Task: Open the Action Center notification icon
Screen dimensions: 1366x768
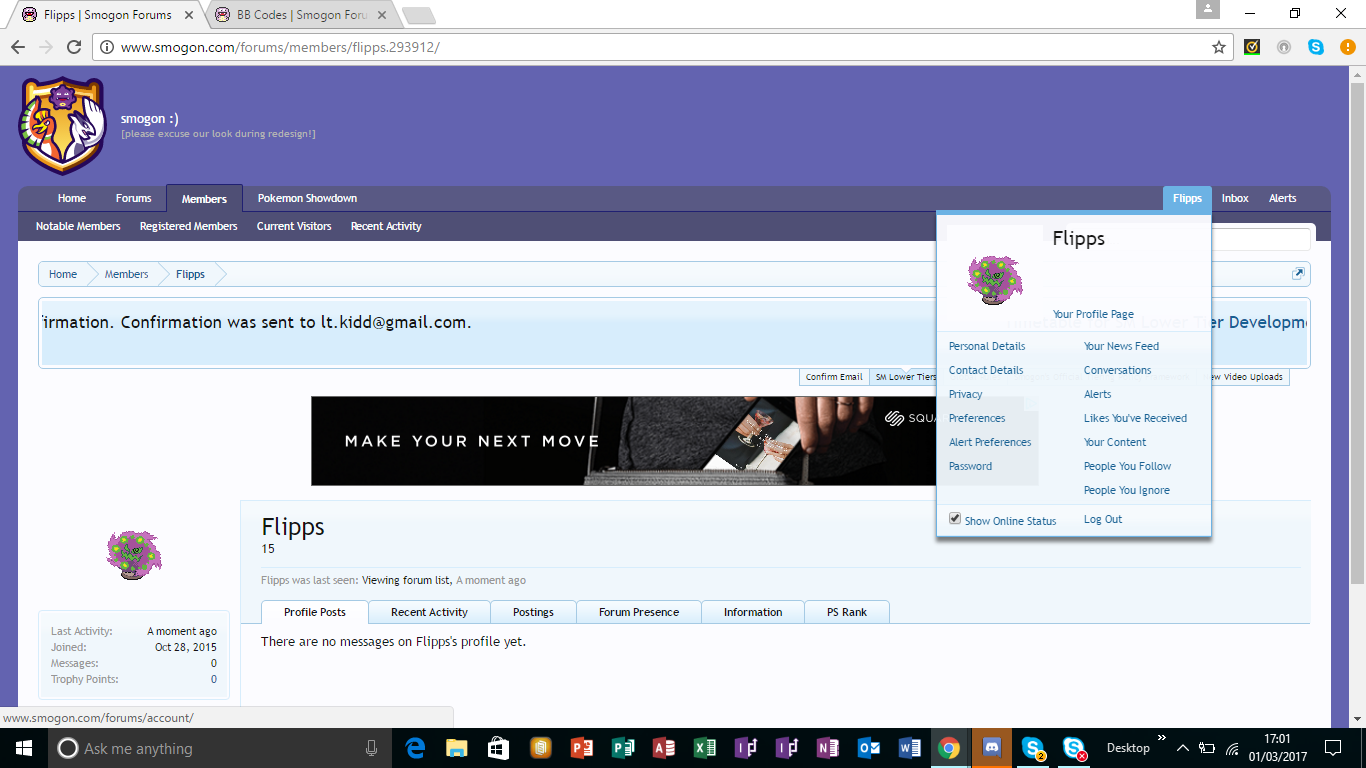Action: pyautogui.click(x=1332, y=748)
